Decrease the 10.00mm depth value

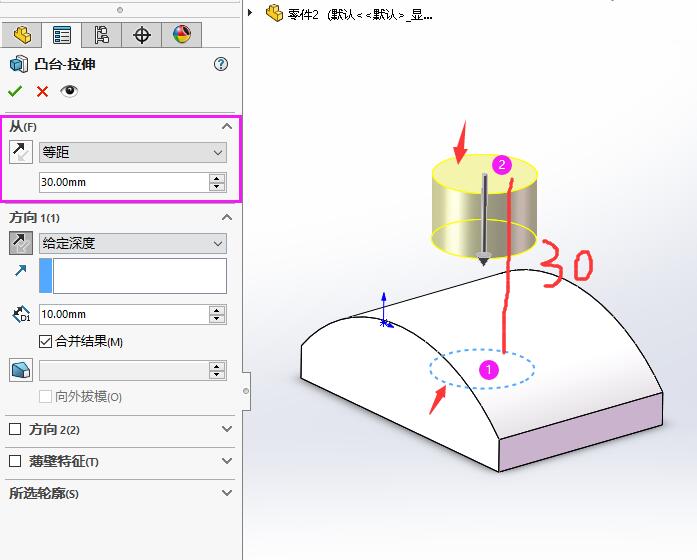click(217, 319)
